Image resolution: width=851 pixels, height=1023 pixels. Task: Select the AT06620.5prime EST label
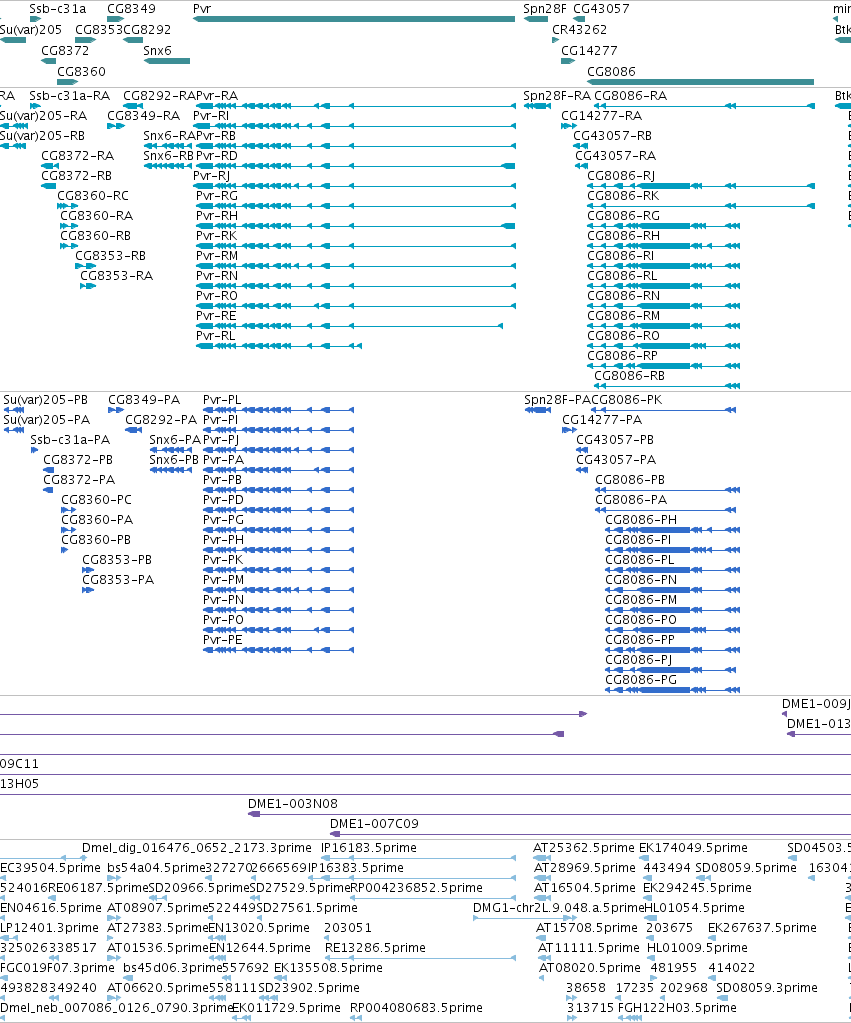[157, 988]
